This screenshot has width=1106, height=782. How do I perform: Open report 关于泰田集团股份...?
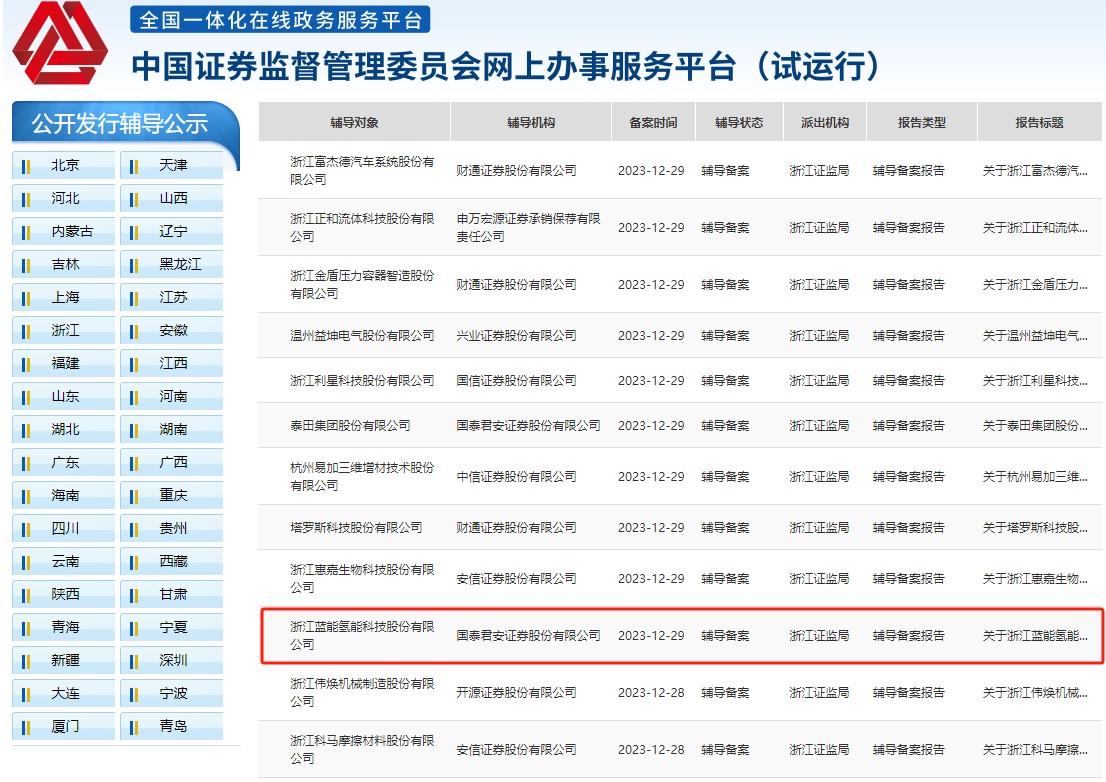click(1035, 426)
